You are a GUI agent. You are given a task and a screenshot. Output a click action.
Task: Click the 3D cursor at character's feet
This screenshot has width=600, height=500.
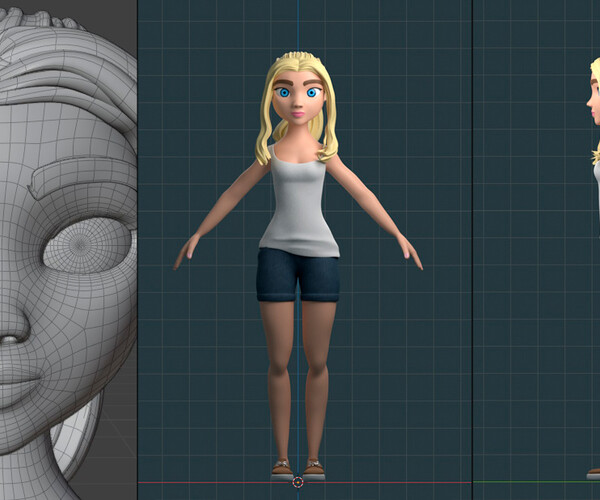tap(298, 482)
